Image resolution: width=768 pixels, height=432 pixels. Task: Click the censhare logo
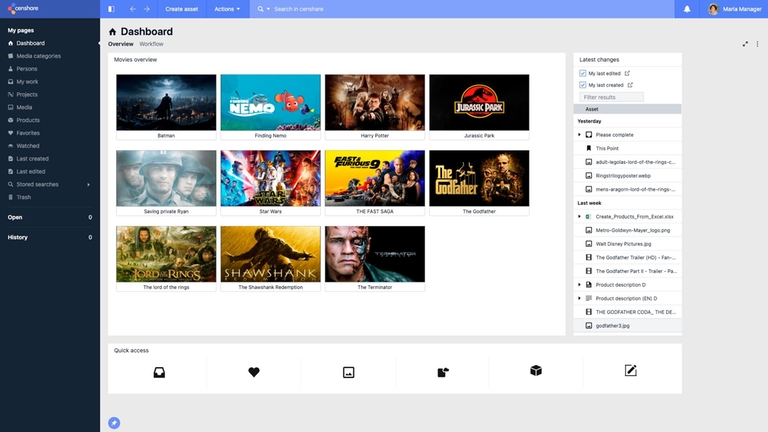(x=23, y=8)
